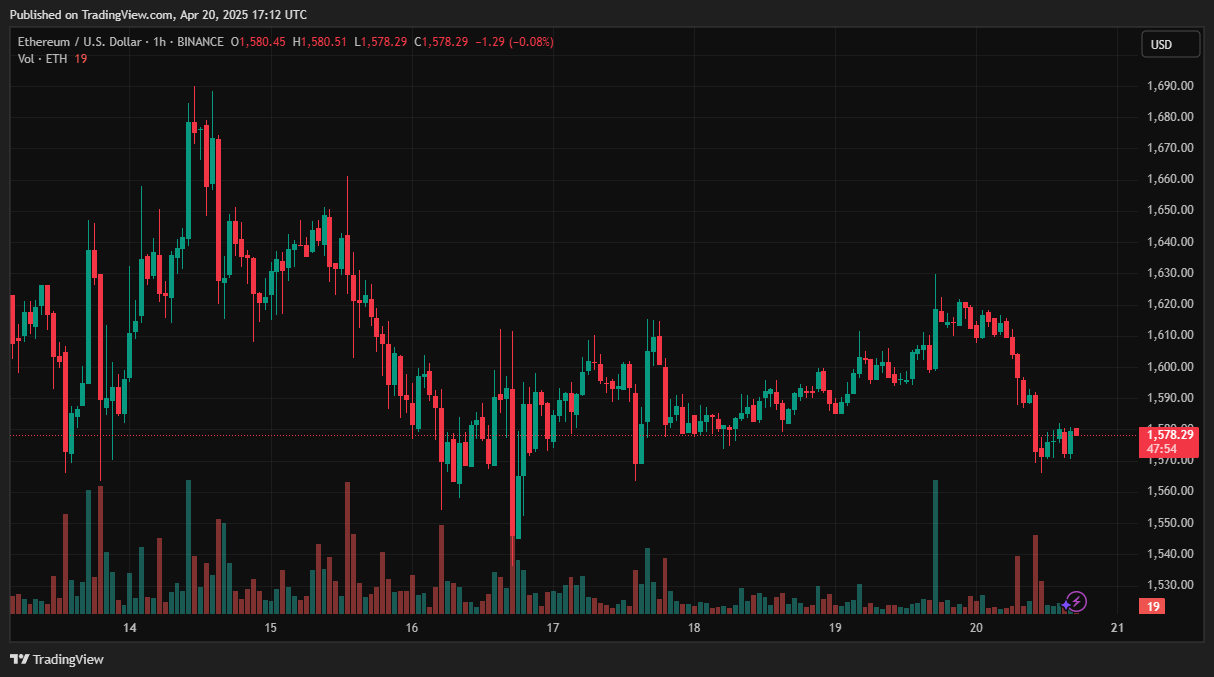The image size is (1214, 677).
Task: Click date label 14 on time axis
Action: pyautogui.click(x=129, y=628)
